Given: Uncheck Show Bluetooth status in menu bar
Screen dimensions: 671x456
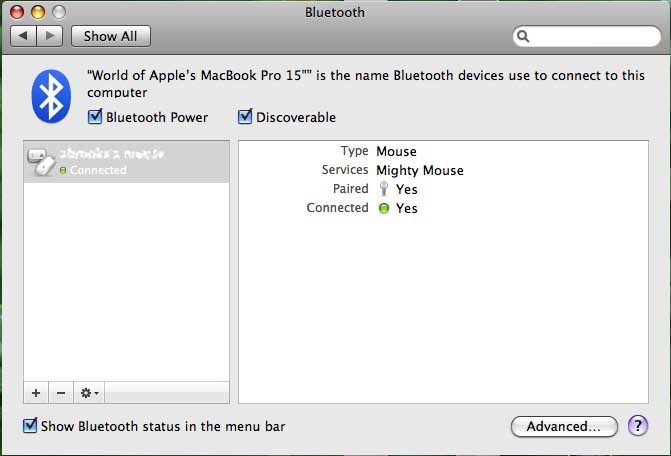Looking at the screenshot, I should (x=30, y=426).
